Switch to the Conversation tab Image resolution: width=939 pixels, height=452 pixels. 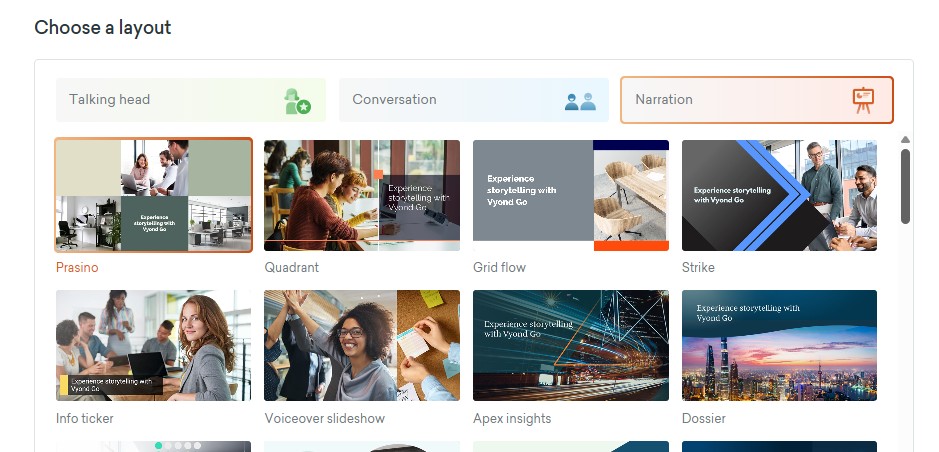474,100
